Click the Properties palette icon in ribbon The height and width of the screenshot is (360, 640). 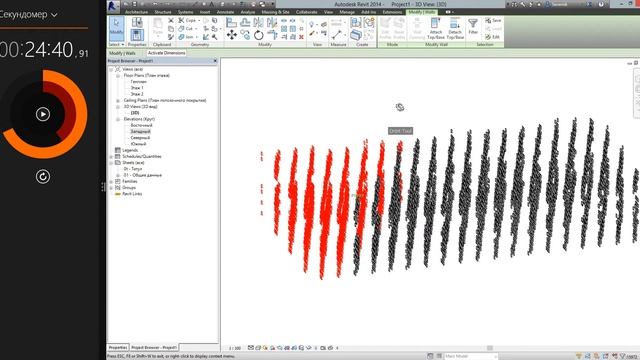[137, 35]
